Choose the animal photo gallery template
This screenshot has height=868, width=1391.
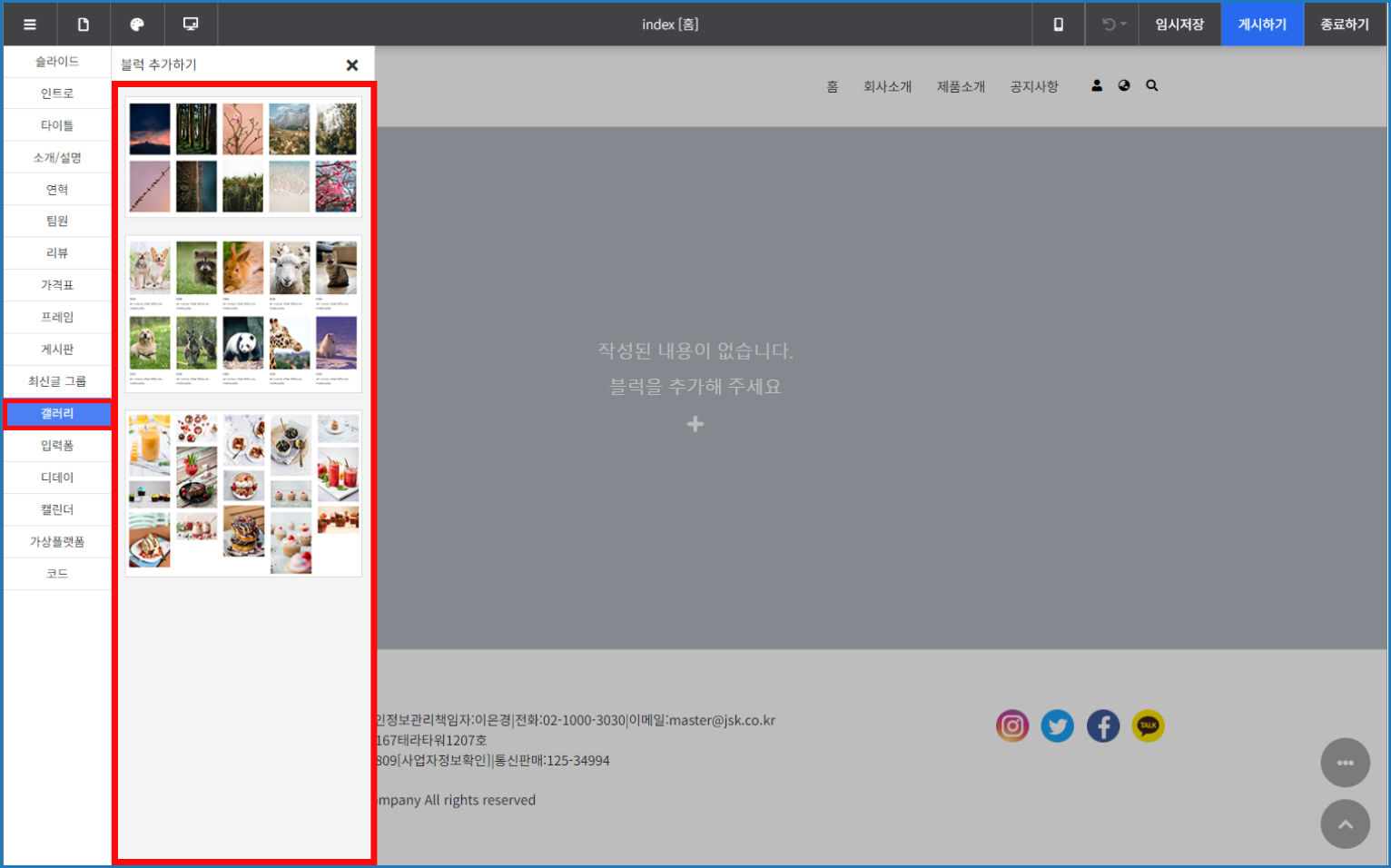point(243,314)
